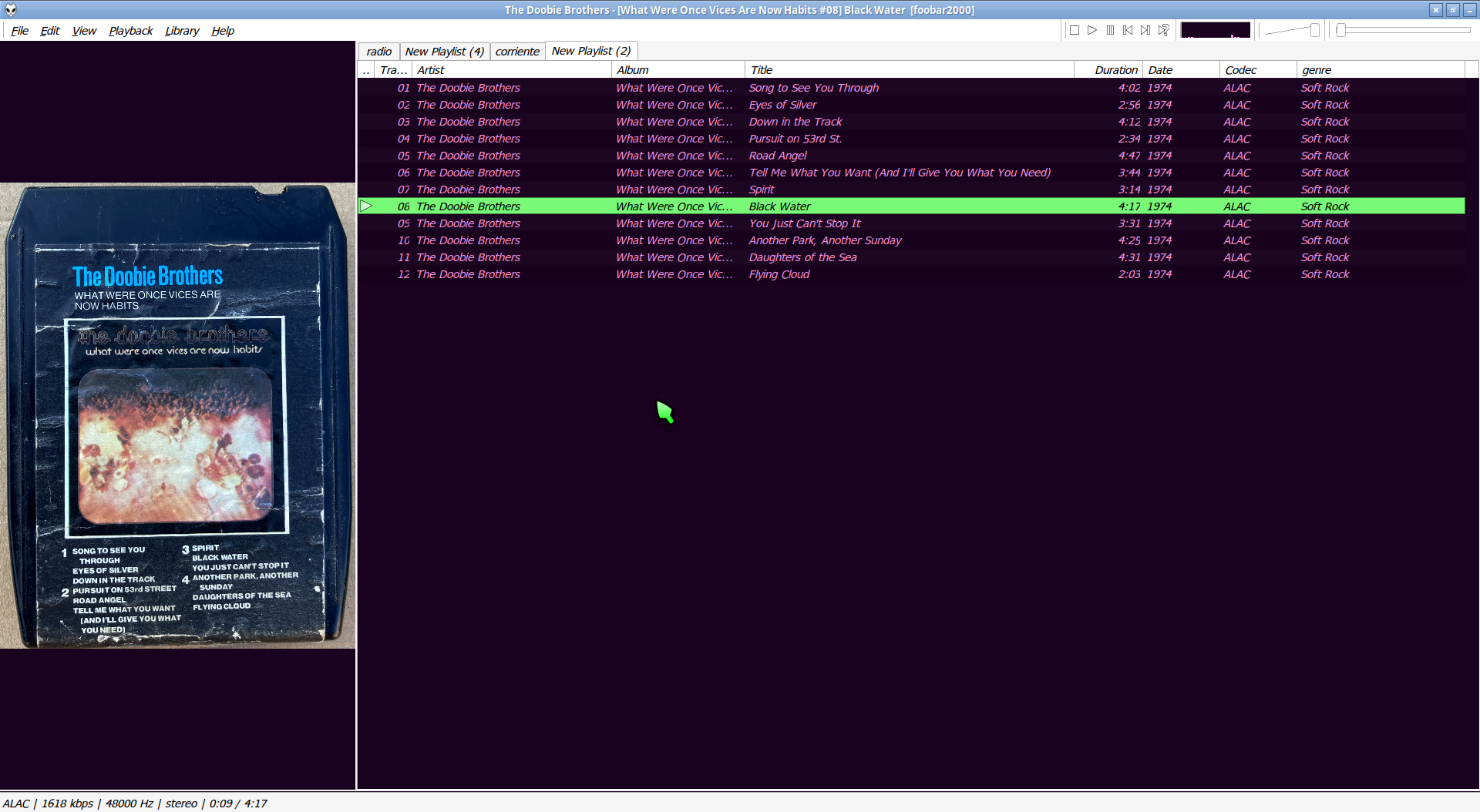
Task: Click the ALAC codec cell in Road Angel row
Action: pyautogui.click(x=1237, y=156)
